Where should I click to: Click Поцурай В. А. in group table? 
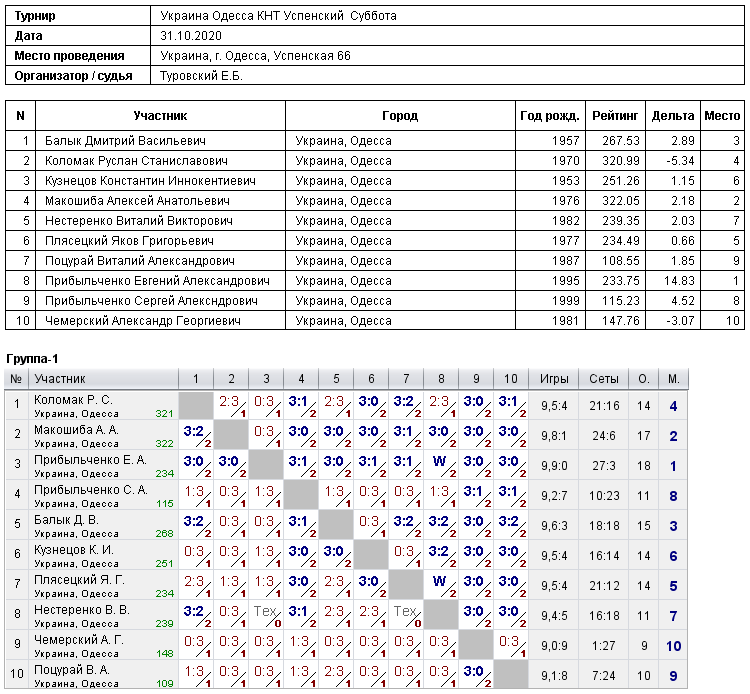click(x=72, y=670)
